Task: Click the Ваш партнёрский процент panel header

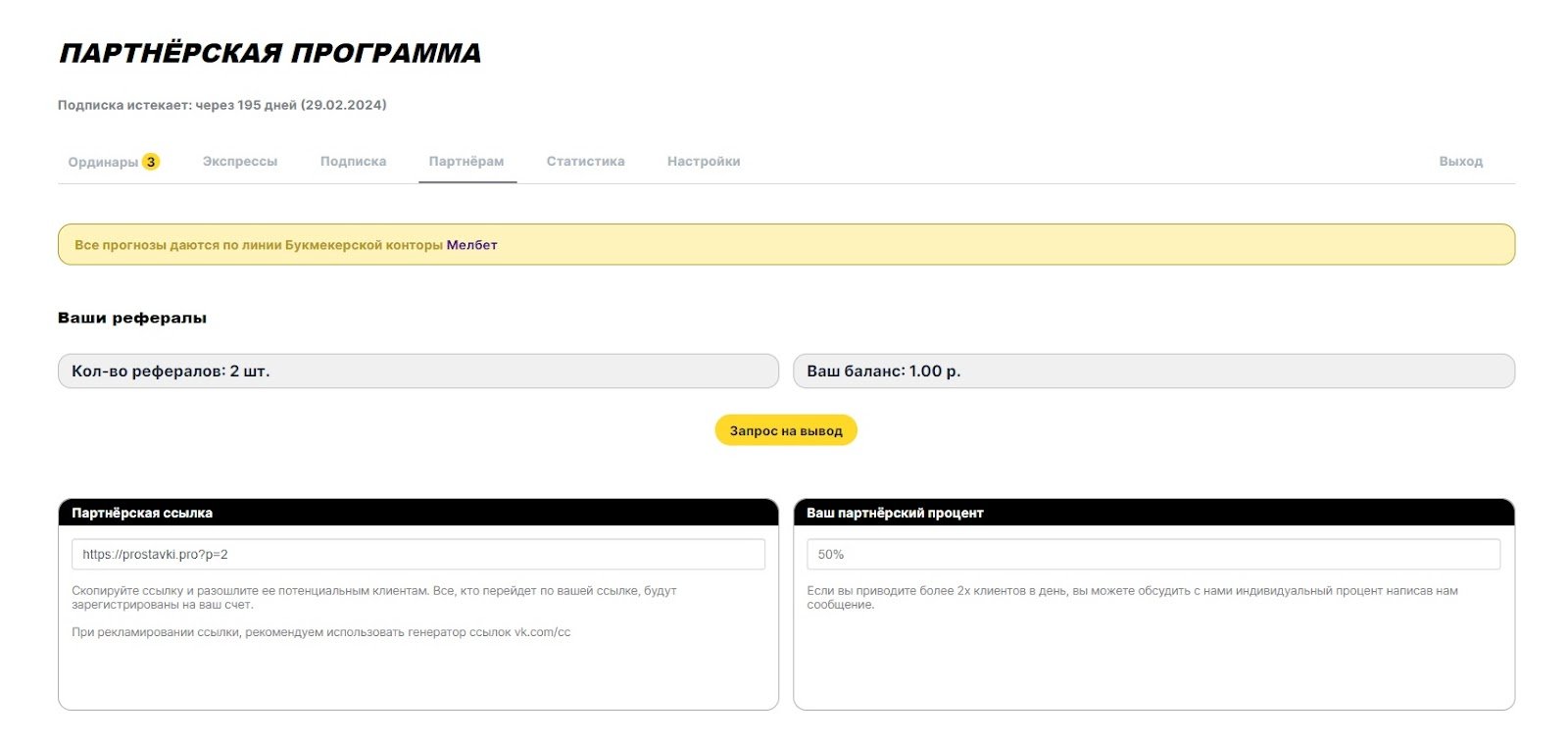Action: click(x=1152, y=513)
